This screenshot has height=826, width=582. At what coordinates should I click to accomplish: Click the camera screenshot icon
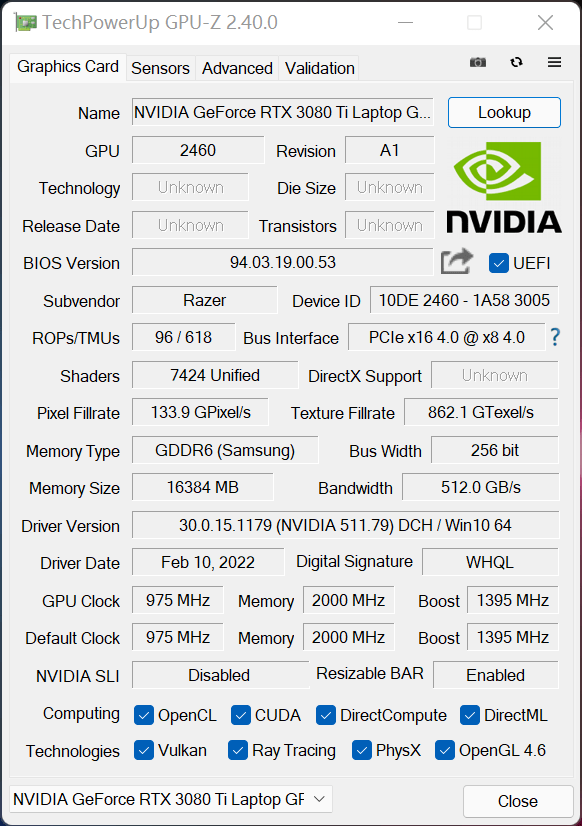(x=477, y=62)
